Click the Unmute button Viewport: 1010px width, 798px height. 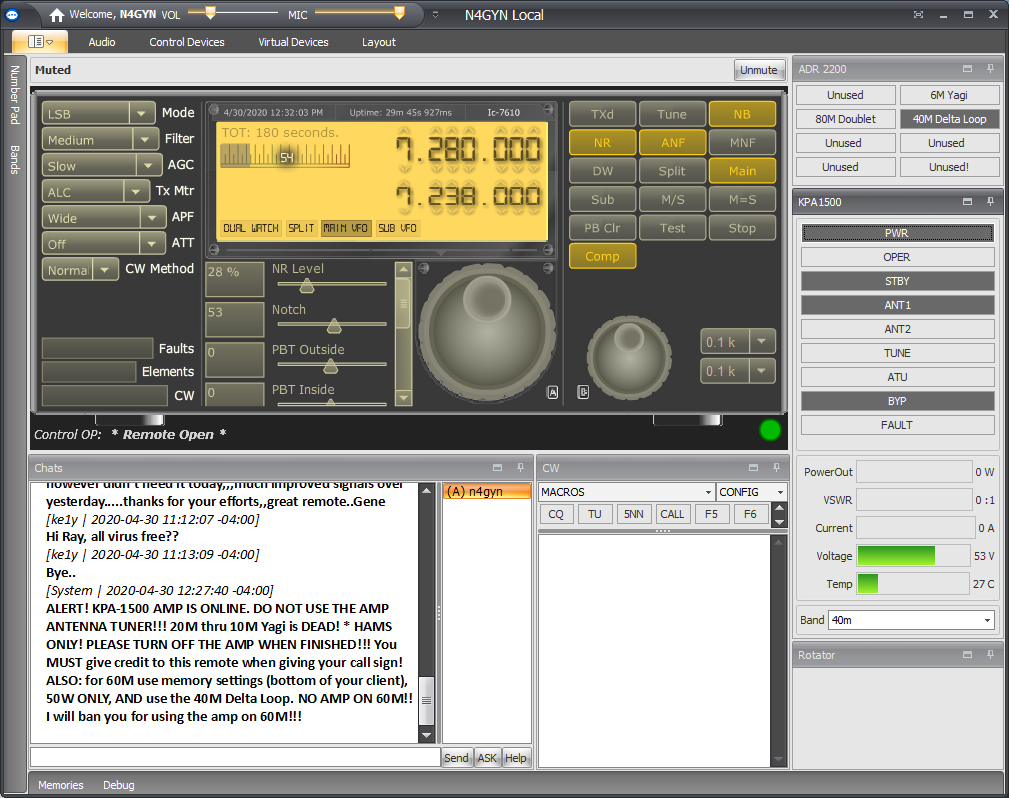coord(759,70)
